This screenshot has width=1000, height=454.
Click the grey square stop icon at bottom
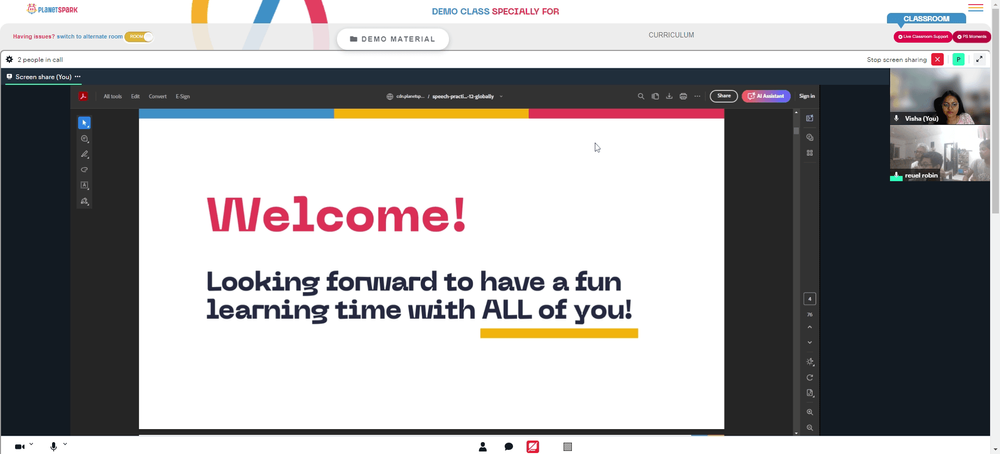[568, 447]
